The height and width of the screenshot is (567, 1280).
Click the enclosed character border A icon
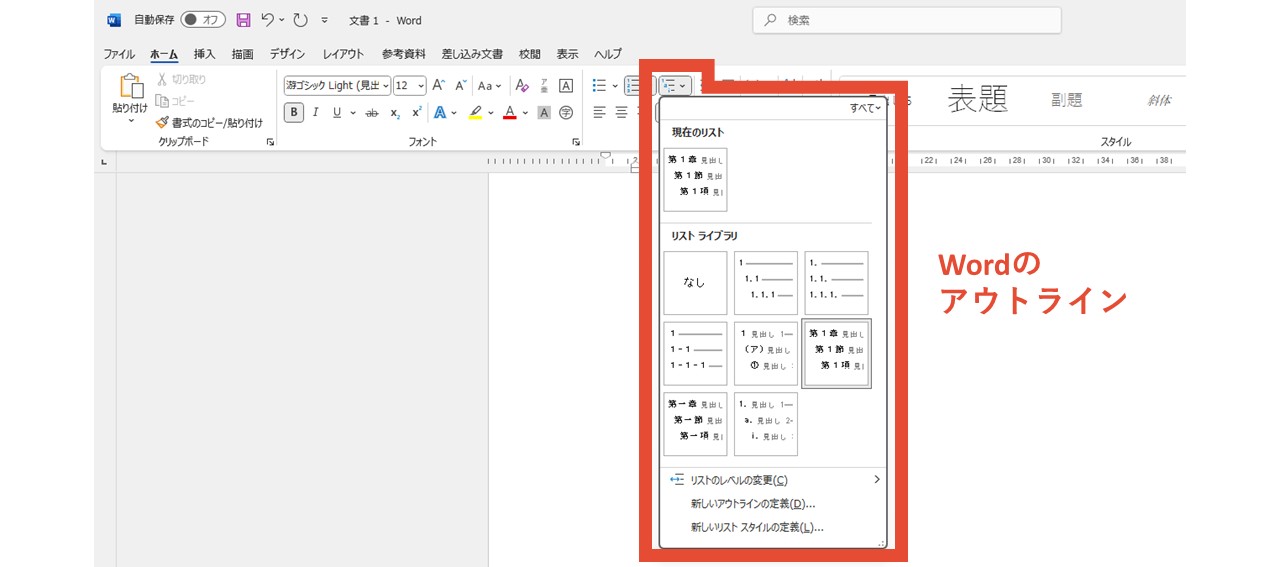566,86
